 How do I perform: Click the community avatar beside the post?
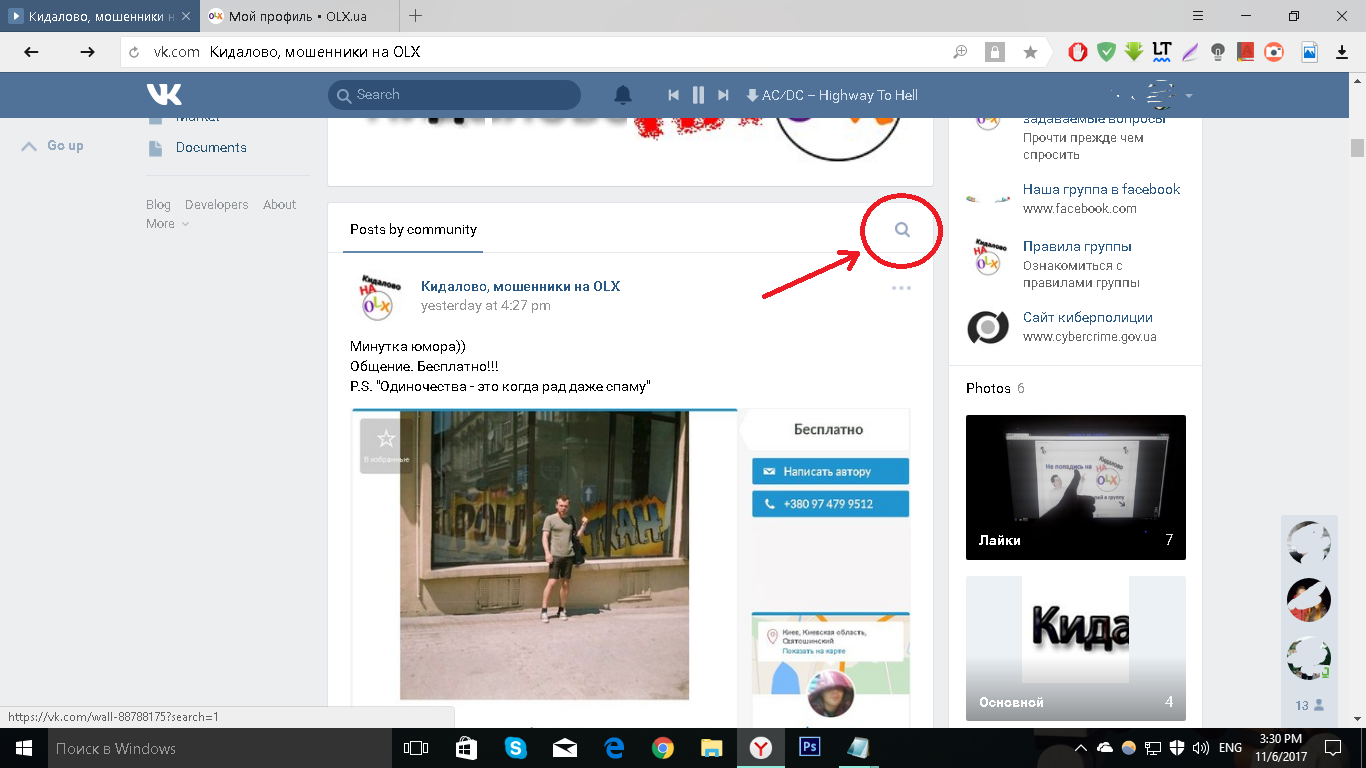[x=376, y=296]
